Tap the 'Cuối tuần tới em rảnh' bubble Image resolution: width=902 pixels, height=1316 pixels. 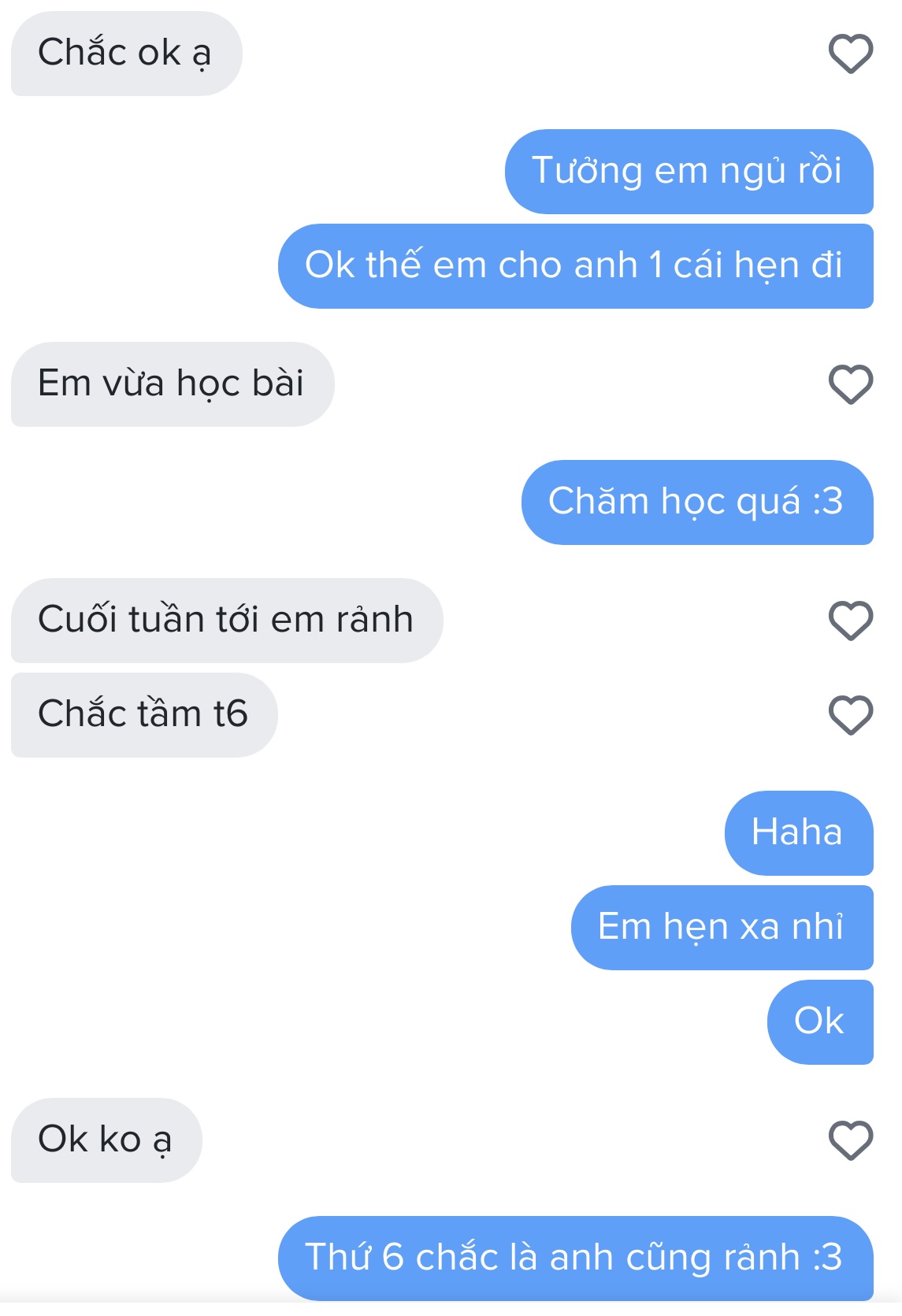pos(227,621)
